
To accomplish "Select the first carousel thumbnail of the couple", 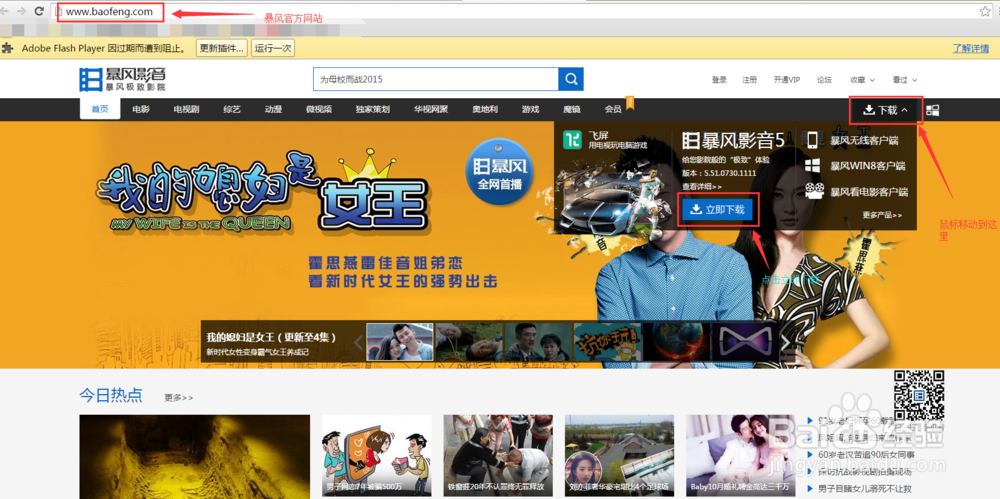I will click(400, 343).
